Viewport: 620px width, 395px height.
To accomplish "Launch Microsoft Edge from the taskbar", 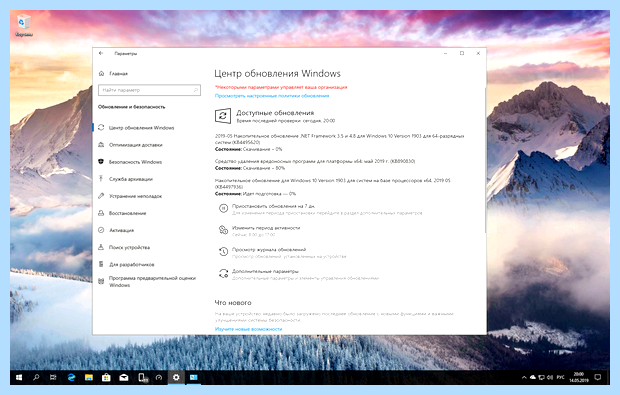I will coord(71,377).
